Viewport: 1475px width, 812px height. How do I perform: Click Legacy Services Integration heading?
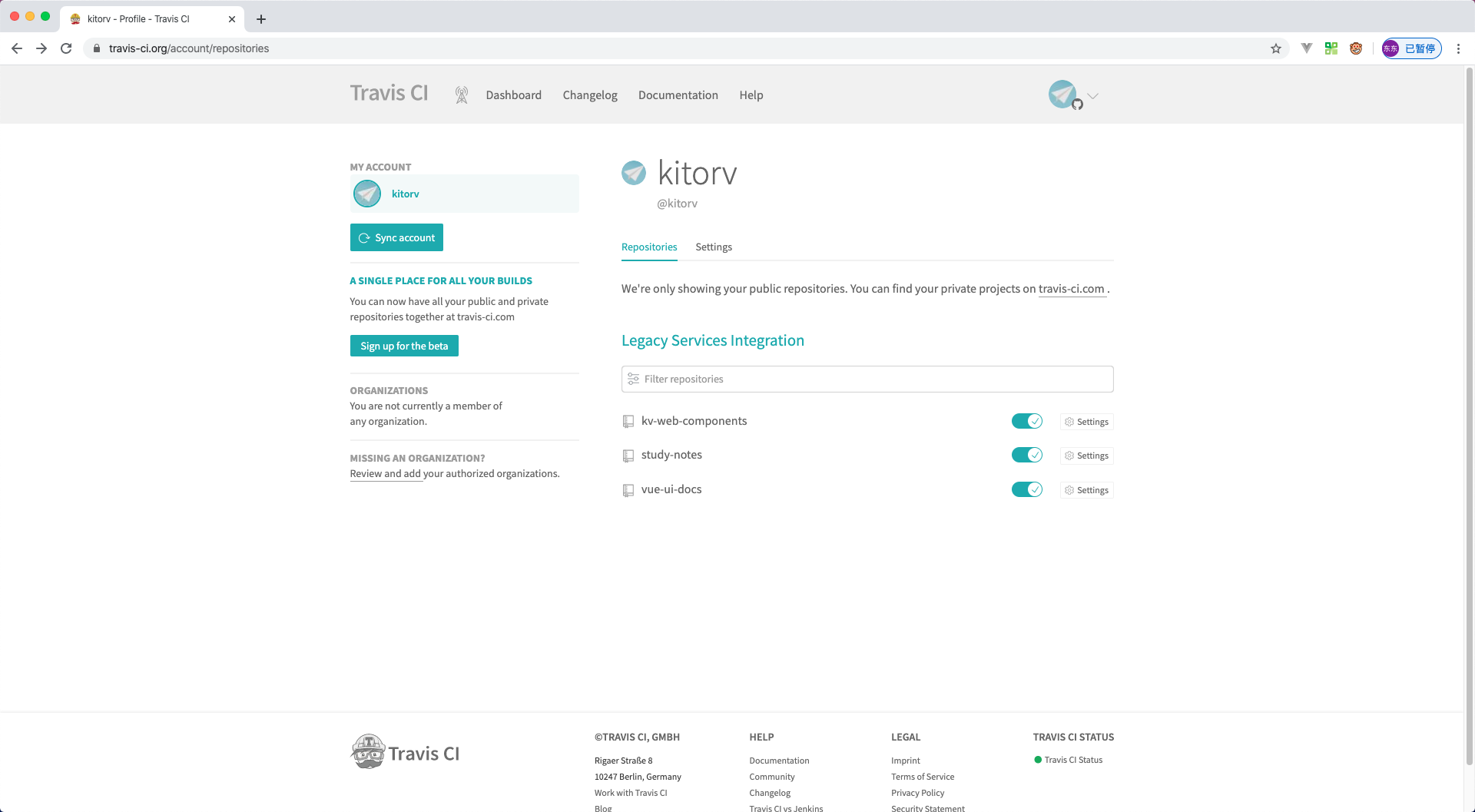tap(713, 340)
